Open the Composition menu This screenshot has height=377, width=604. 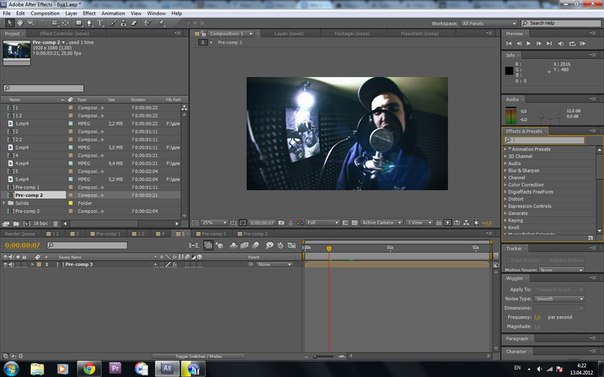click(45, 13)
